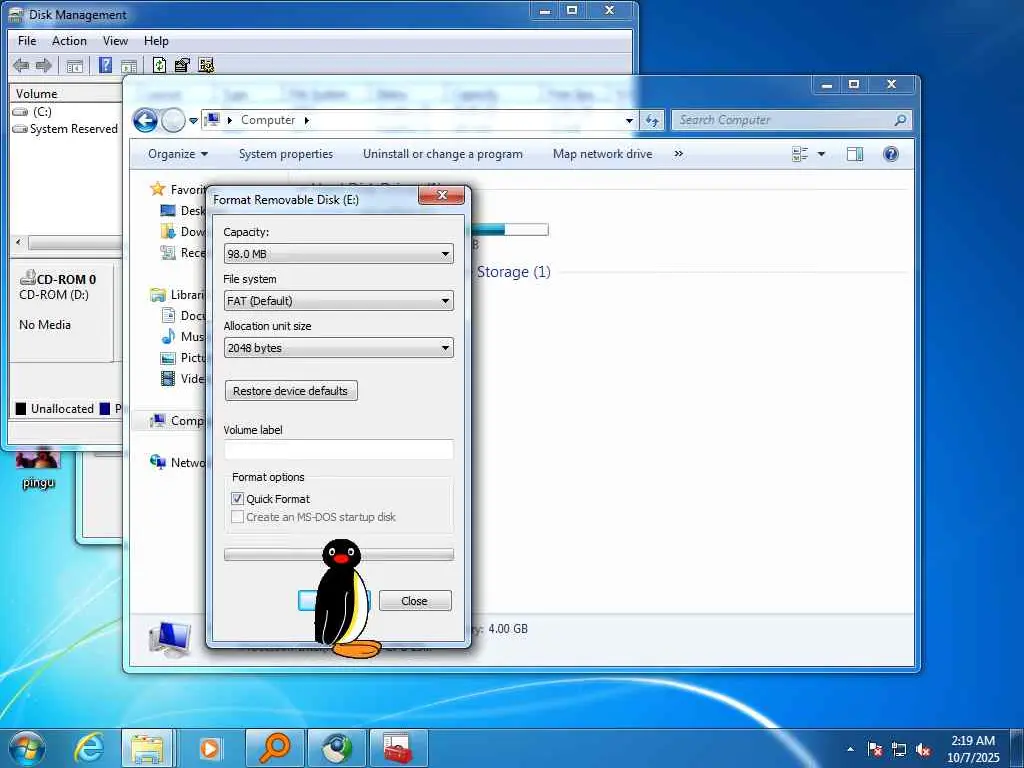This screenshot has width=1024, height=768.
Task: Click the Action Center flag tray icon
Action: tap(875, 750)
